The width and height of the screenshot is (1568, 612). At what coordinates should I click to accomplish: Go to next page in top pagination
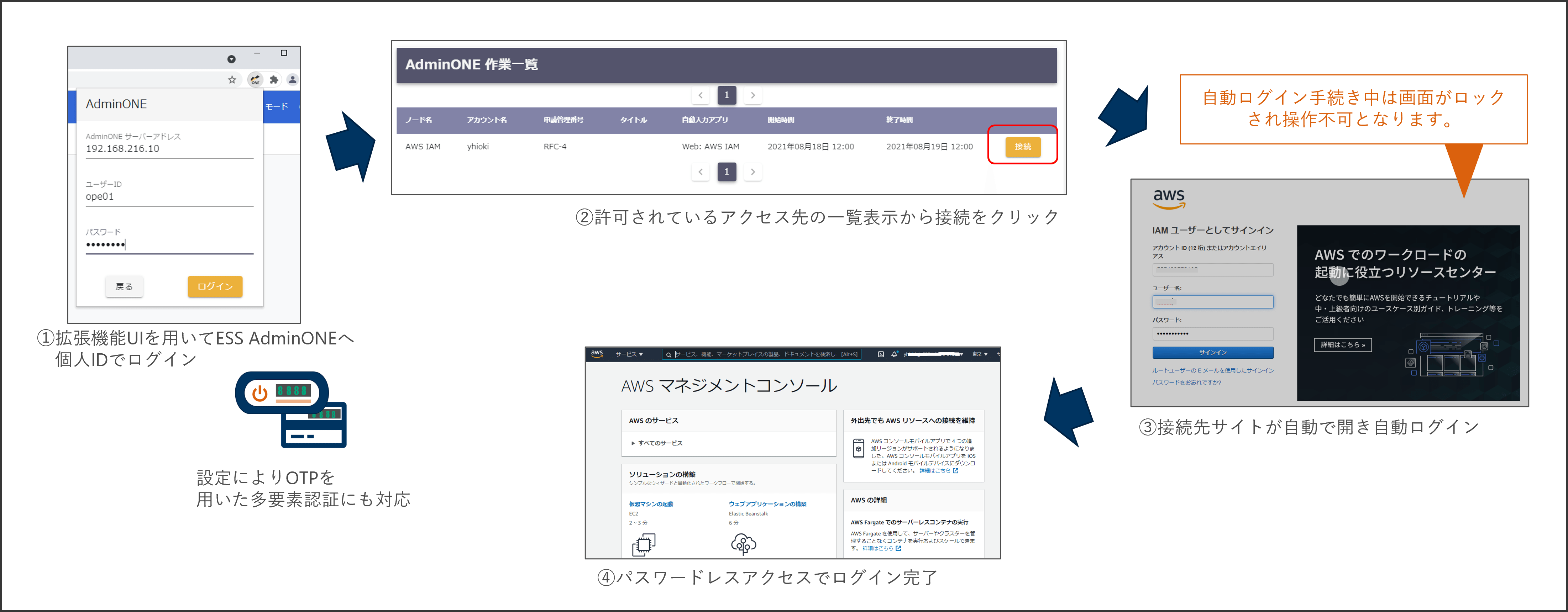(x=752, y=95)
